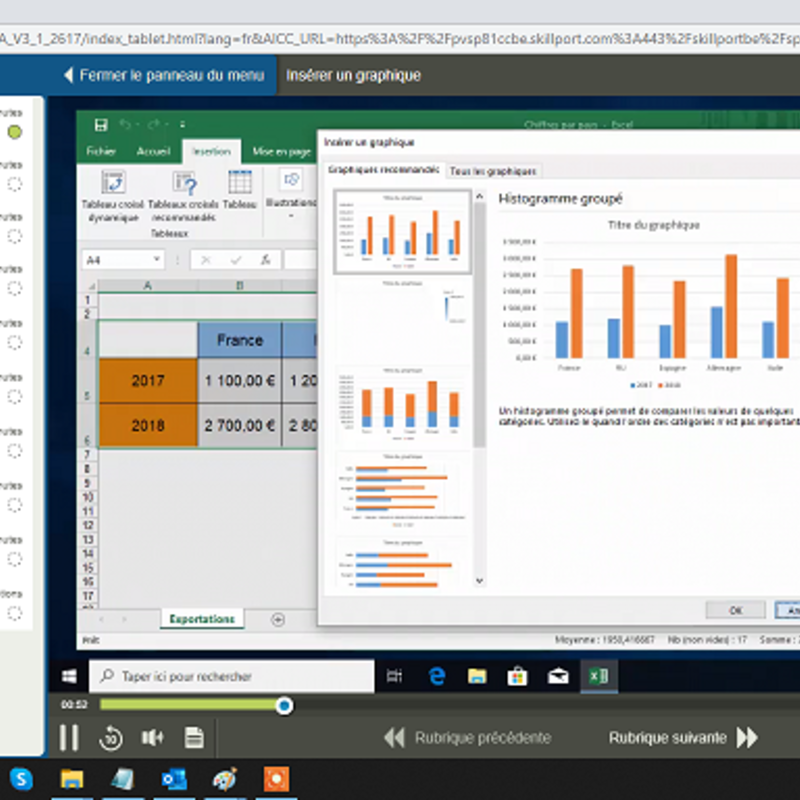Click the select-all corner of the sheet
Image resolution: width=800 pixels, height=800 pixels.
90,286
